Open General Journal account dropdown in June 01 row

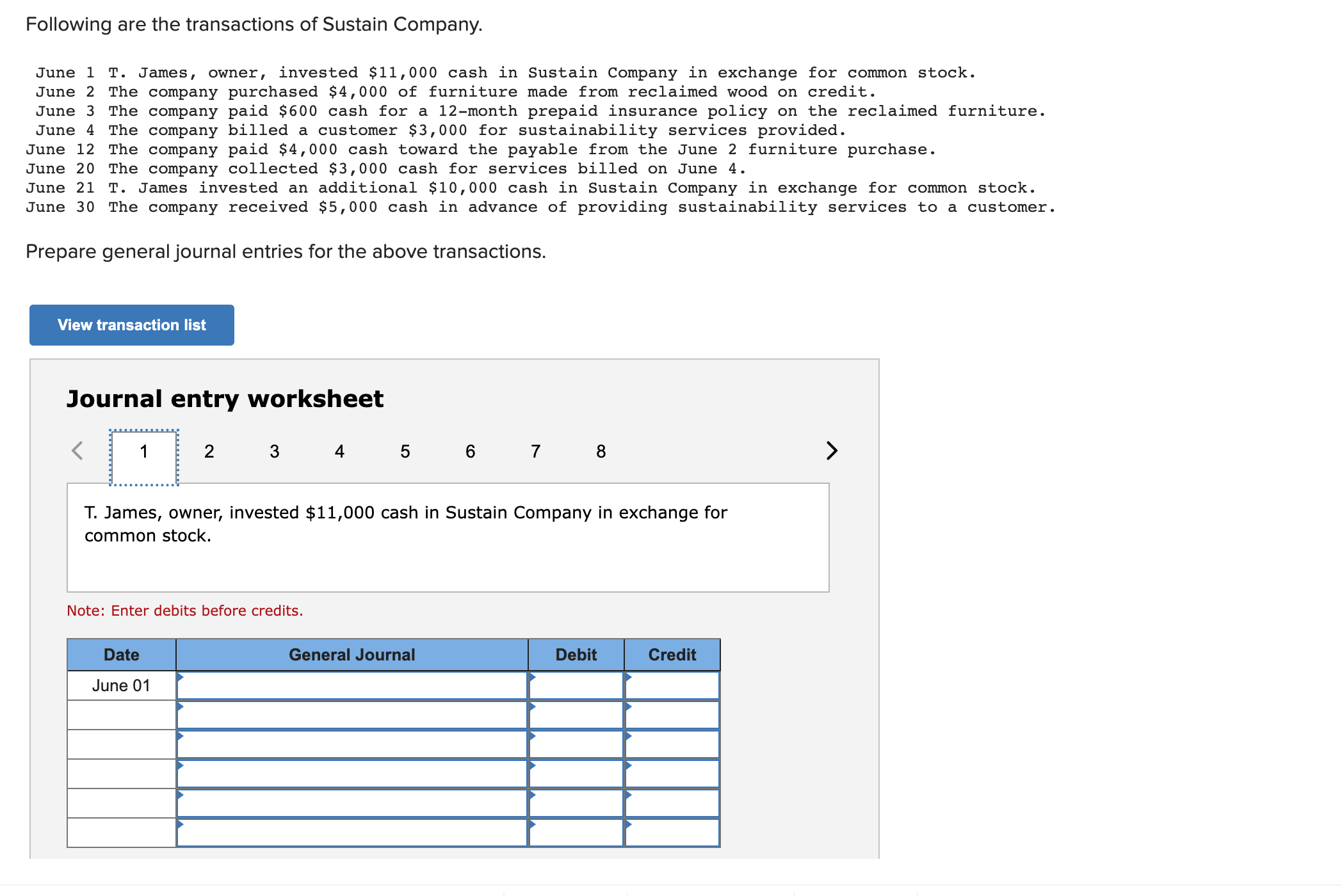point(352,685)
